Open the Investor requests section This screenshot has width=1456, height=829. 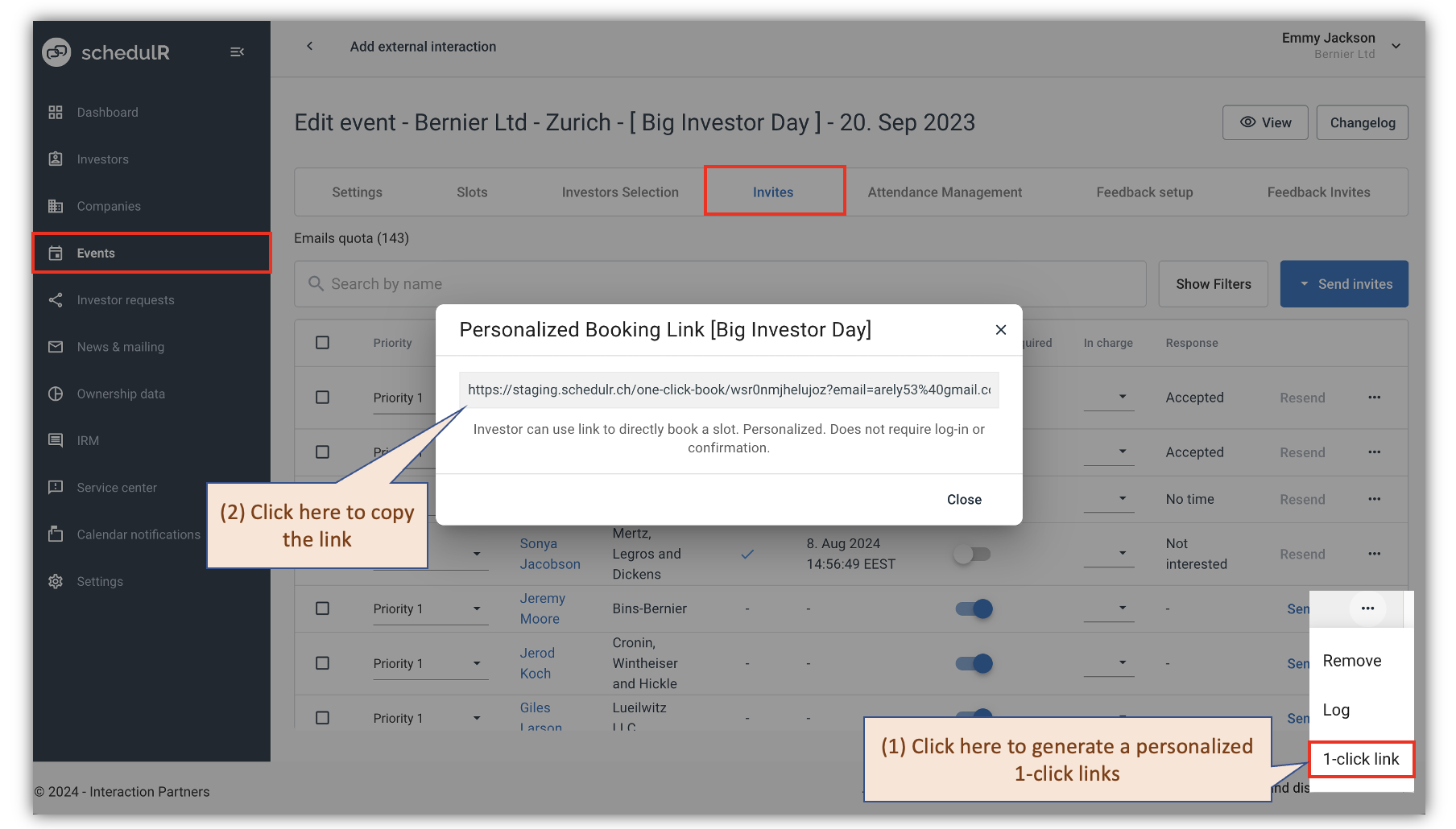(125, 299)
